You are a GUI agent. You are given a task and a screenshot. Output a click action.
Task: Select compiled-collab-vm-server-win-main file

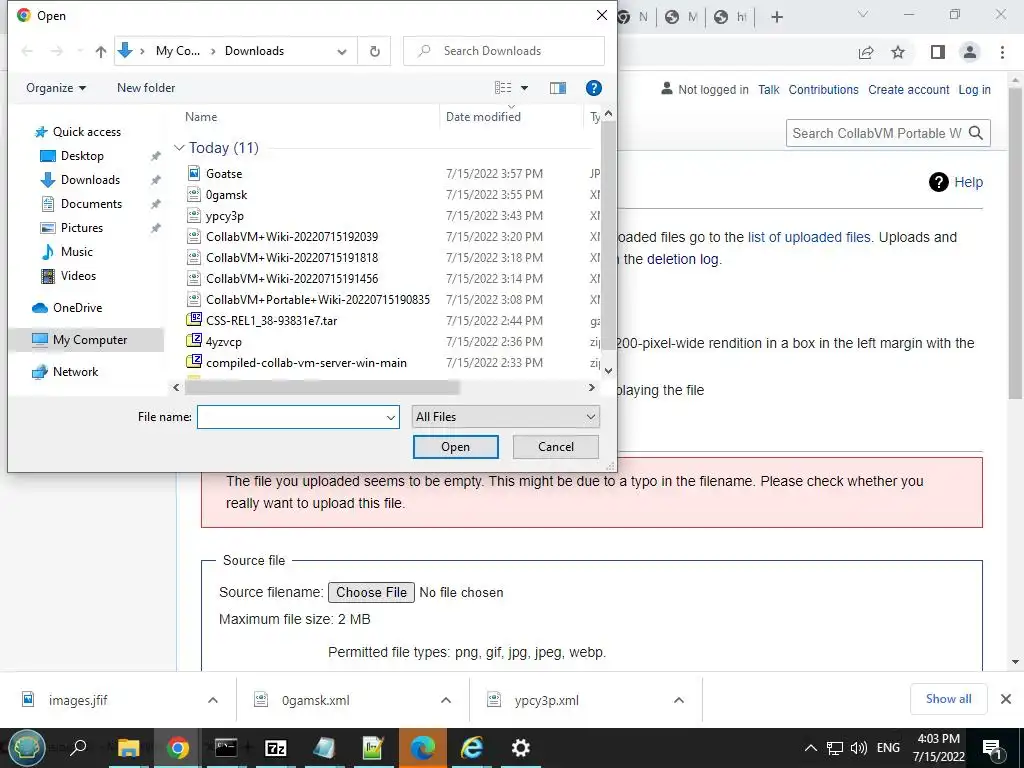point(306,362)
